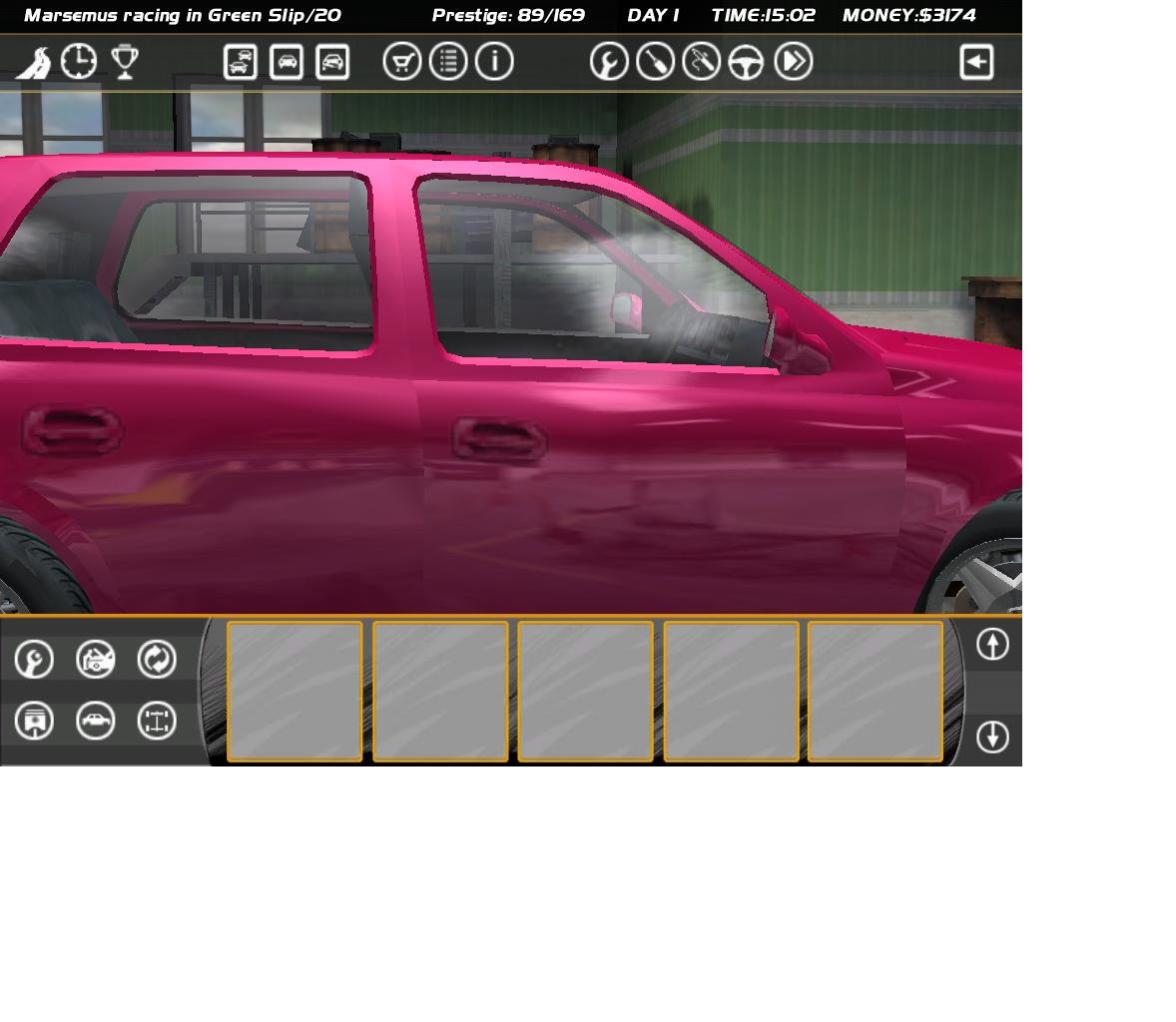Select the wrench icon in bottom-left panel
This screenshot has height=1022, width=1176.
coord(35,660)
